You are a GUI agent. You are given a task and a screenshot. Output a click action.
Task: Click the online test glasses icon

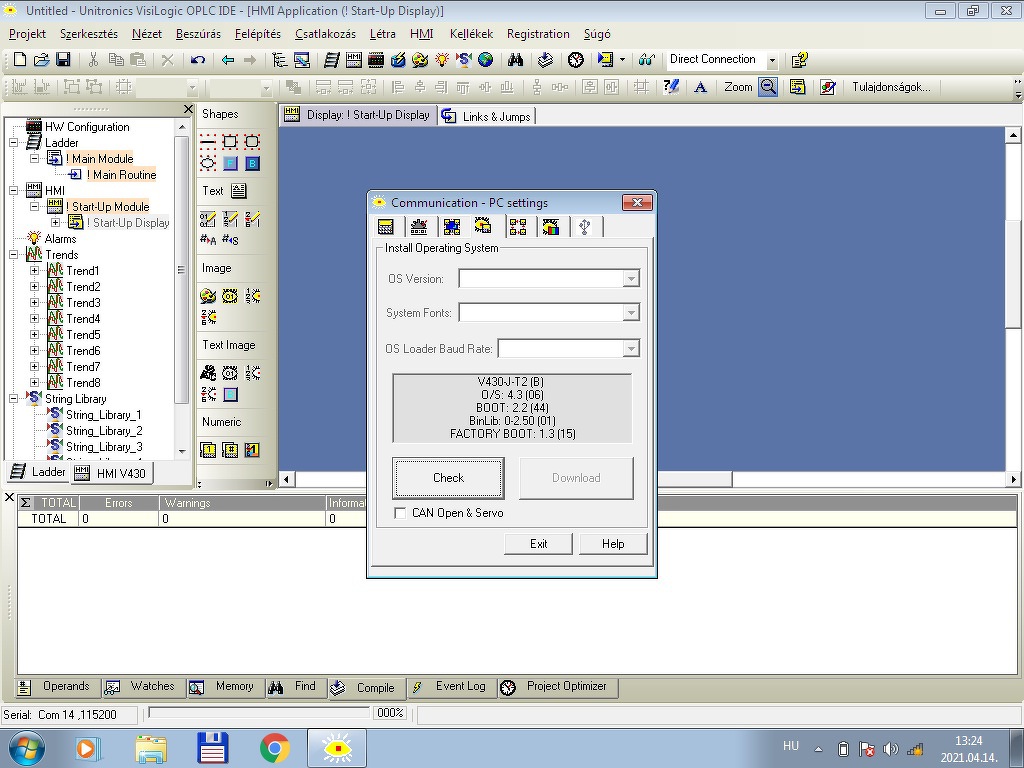coord(647,60)
